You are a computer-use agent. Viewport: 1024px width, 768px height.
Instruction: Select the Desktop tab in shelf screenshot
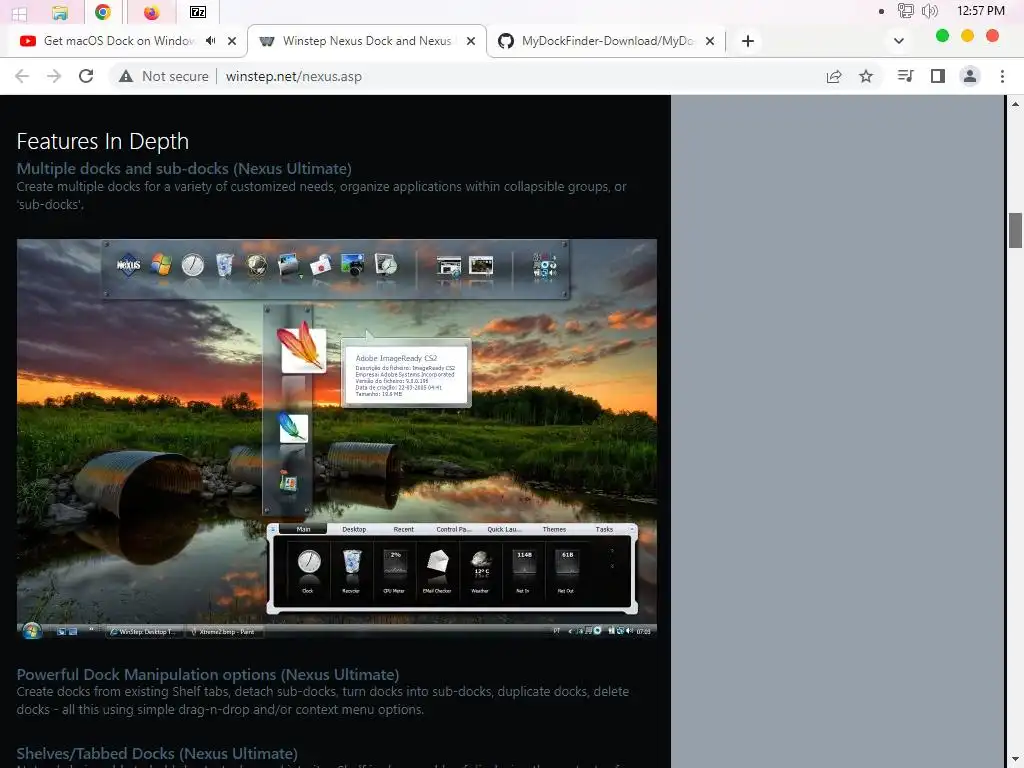pyautogui.click(x=354, y=529)
